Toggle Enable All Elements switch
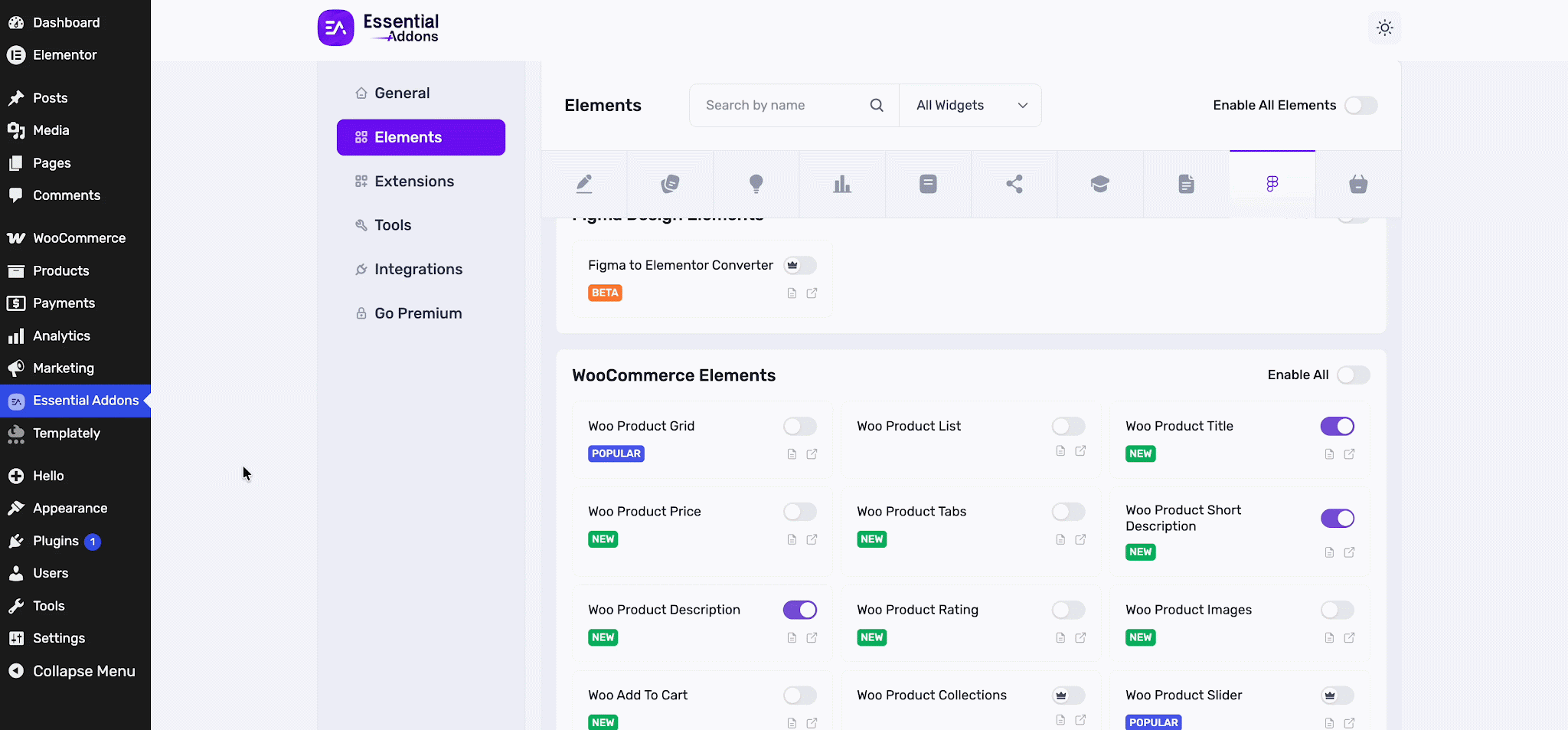Image resolution: width=1568 pixels, height=730 pixels. click(x=1361, y=106)
